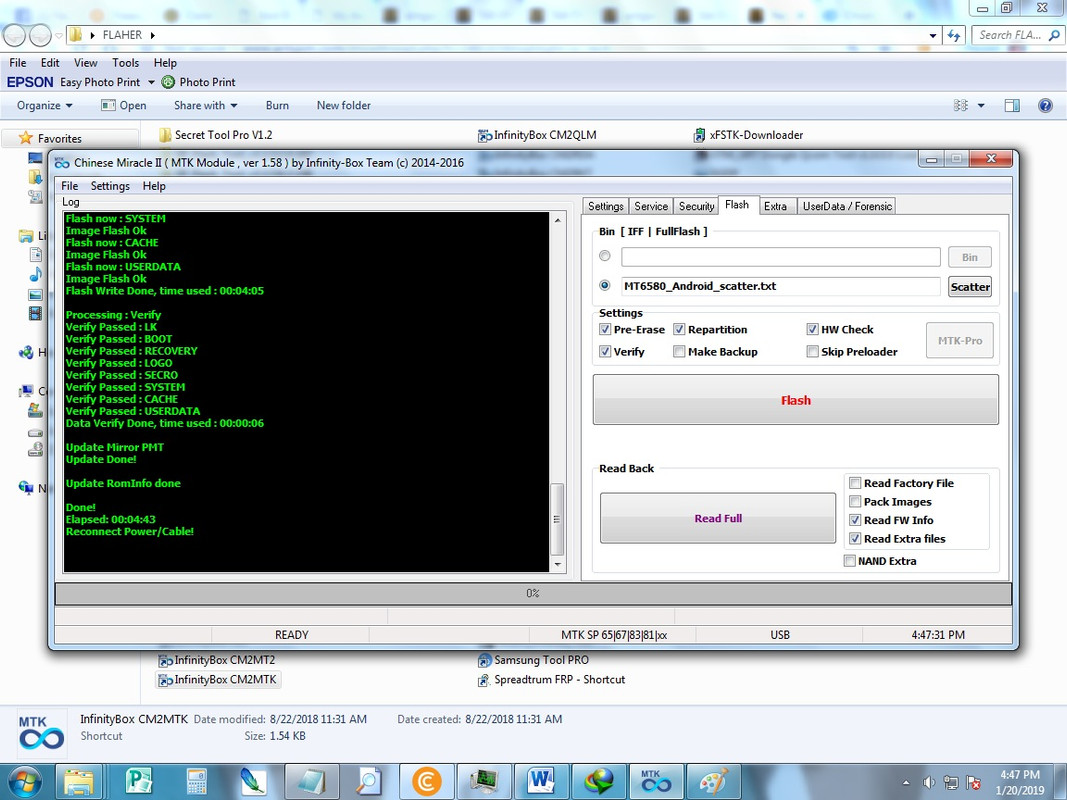Uncheck Read FW Info checkbox
This screenshot has height=800, width=1067.
click(x=855, y=520)
